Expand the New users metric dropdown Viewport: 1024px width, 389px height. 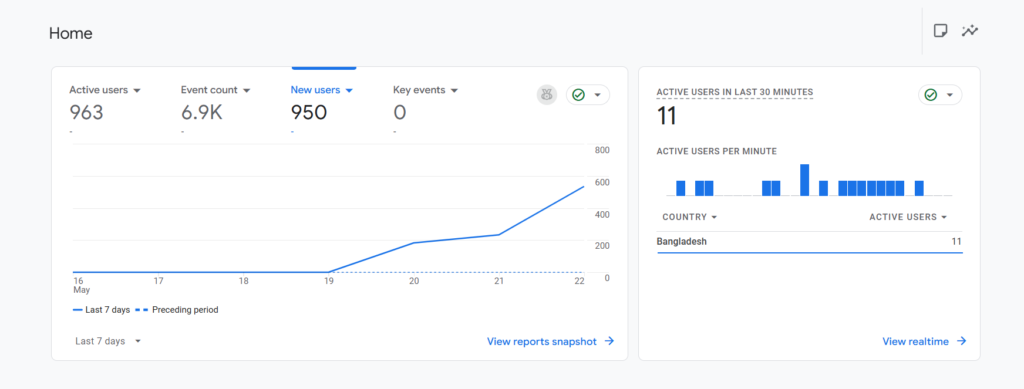349,90
